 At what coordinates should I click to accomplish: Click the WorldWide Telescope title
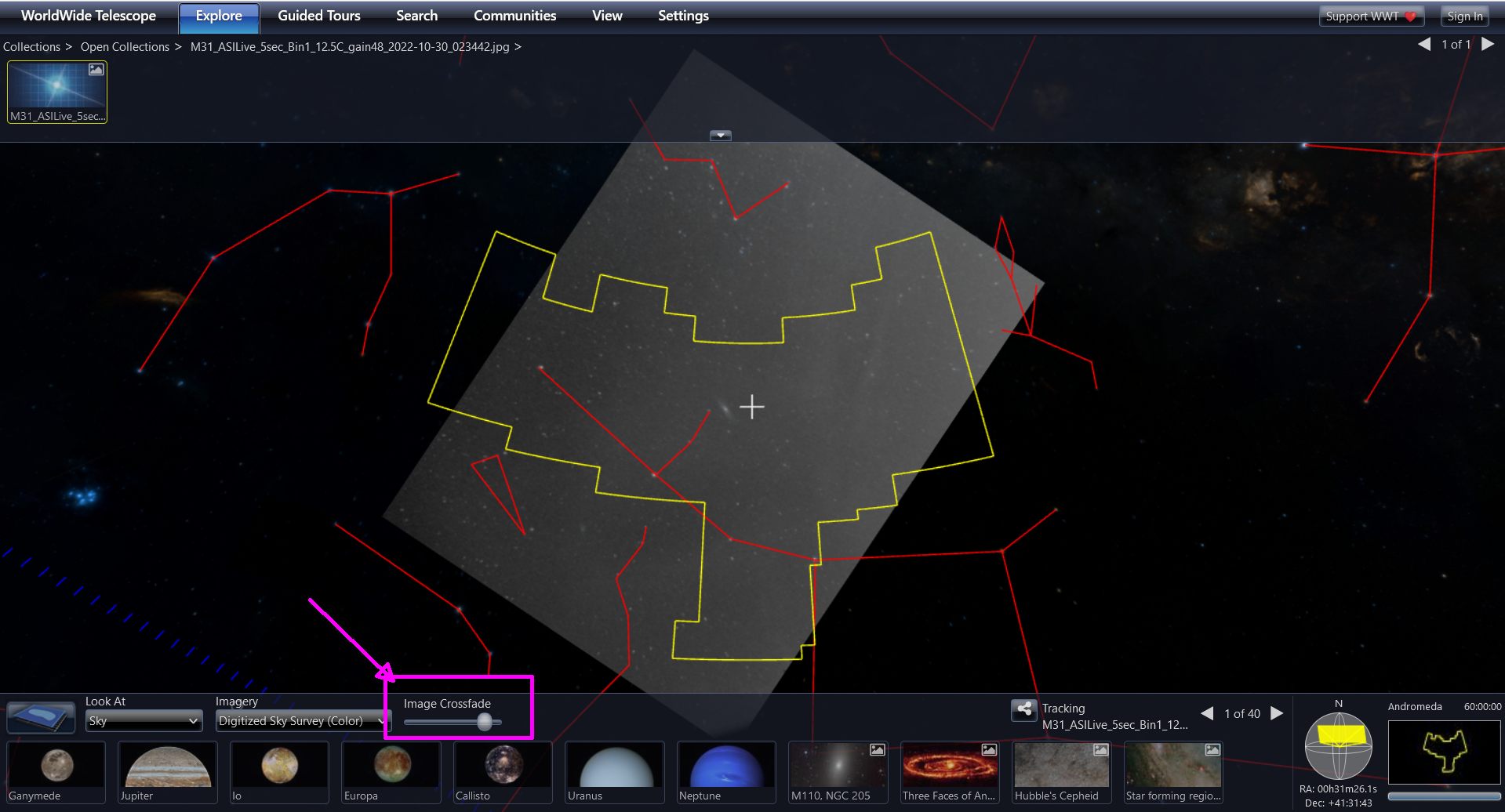point(89,16)
